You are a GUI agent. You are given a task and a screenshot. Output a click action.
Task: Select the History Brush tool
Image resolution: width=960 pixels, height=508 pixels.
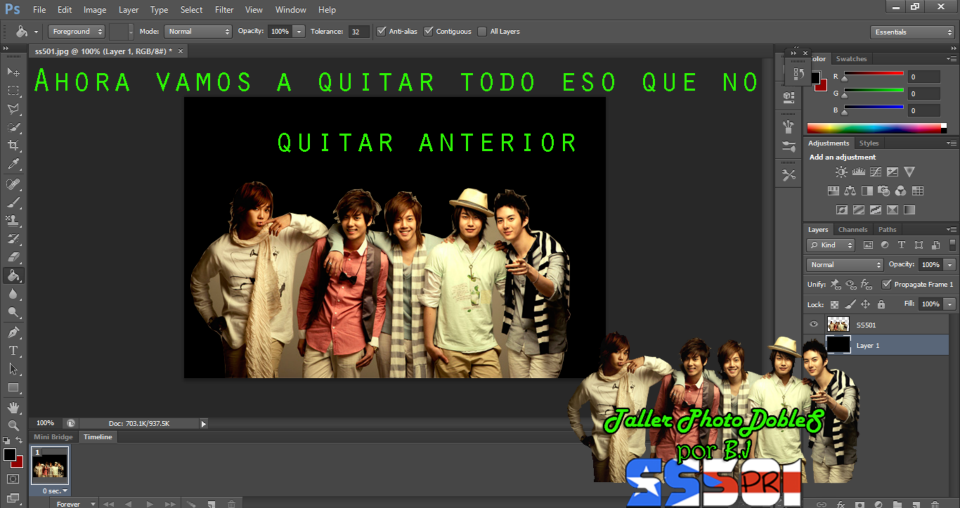(x=13, y=239)
